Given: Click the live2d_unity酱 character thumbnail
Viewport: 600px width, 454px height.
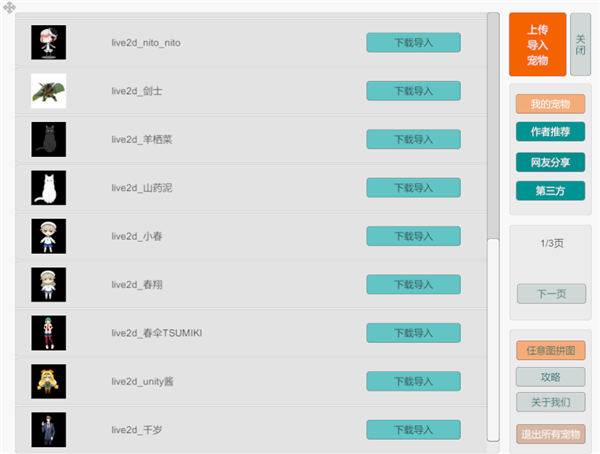Looking at the screenshot, I should (x=48, y=381).
